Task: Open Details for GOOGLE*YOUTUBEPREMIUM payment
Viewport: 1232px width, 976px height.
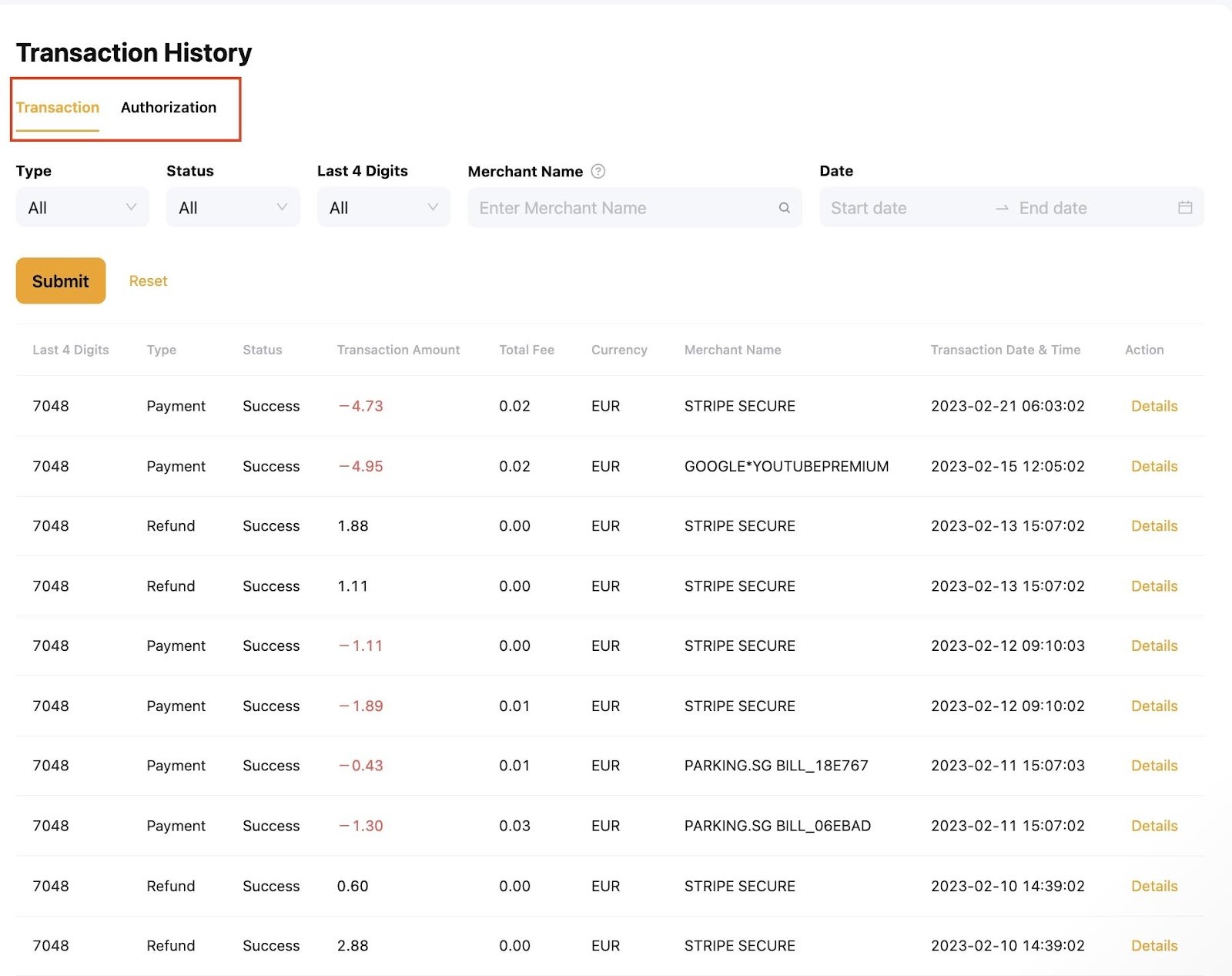Action: 1153,466
